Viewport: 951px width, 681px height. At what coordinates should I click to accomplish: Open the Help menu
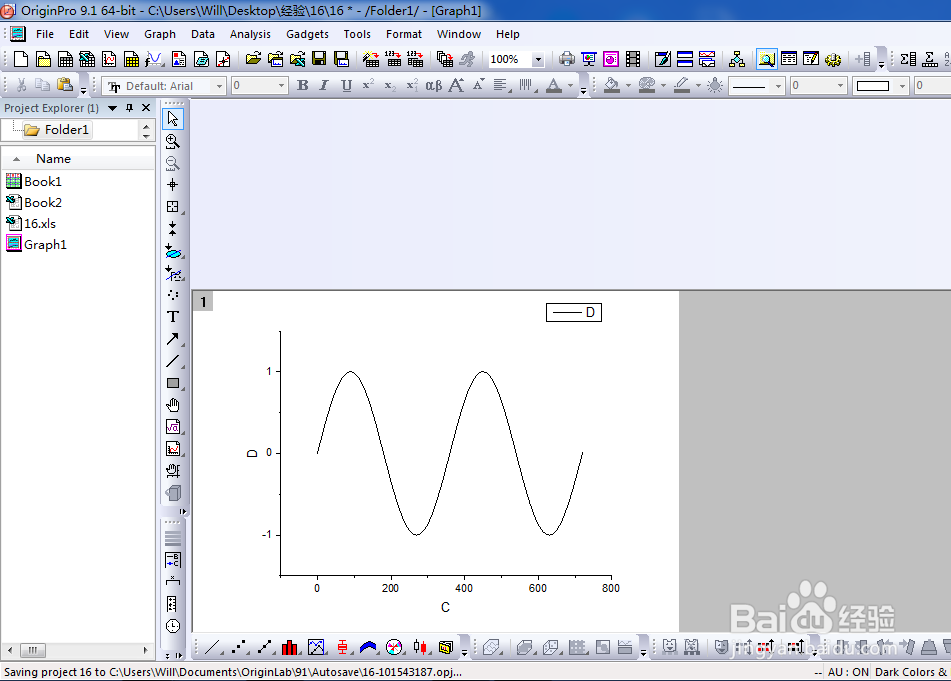pyautogui.click(x=507, y=34)
